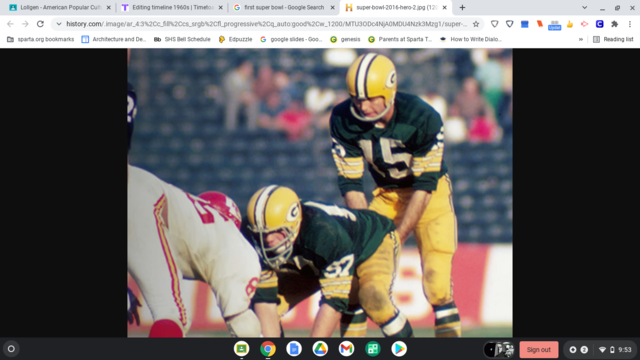Open the first shield extension icon

[x=495, y=24]
